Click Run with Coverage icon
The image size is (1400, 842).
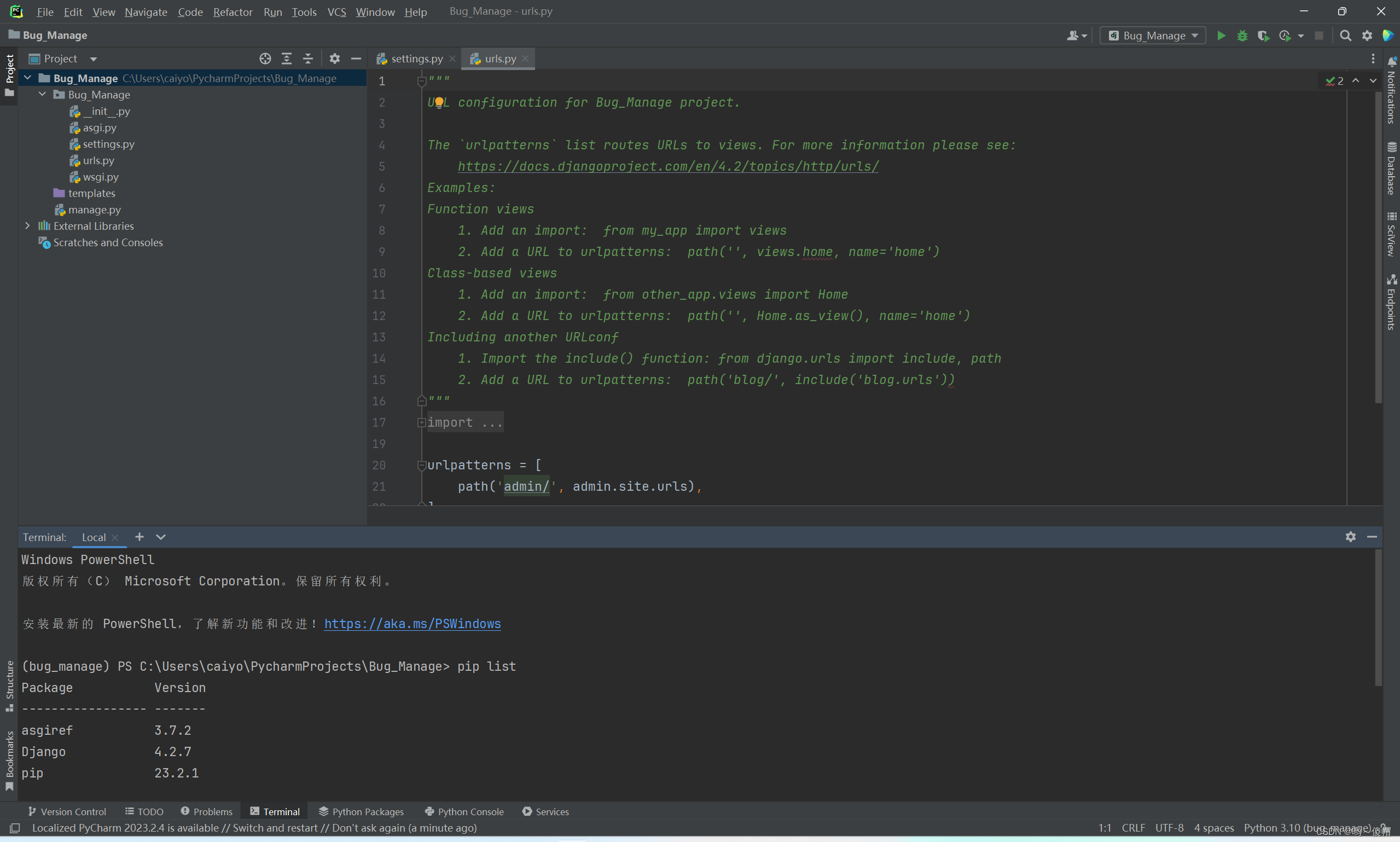point(1263,36)
